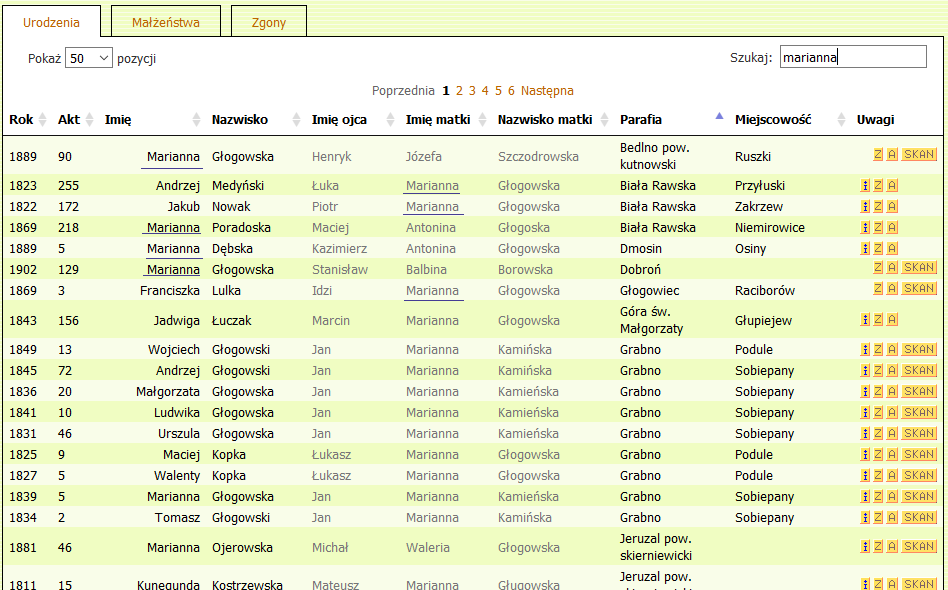Sort by the Parafia column header
This screenshot has height=590, width=948.
coord(641,120)
